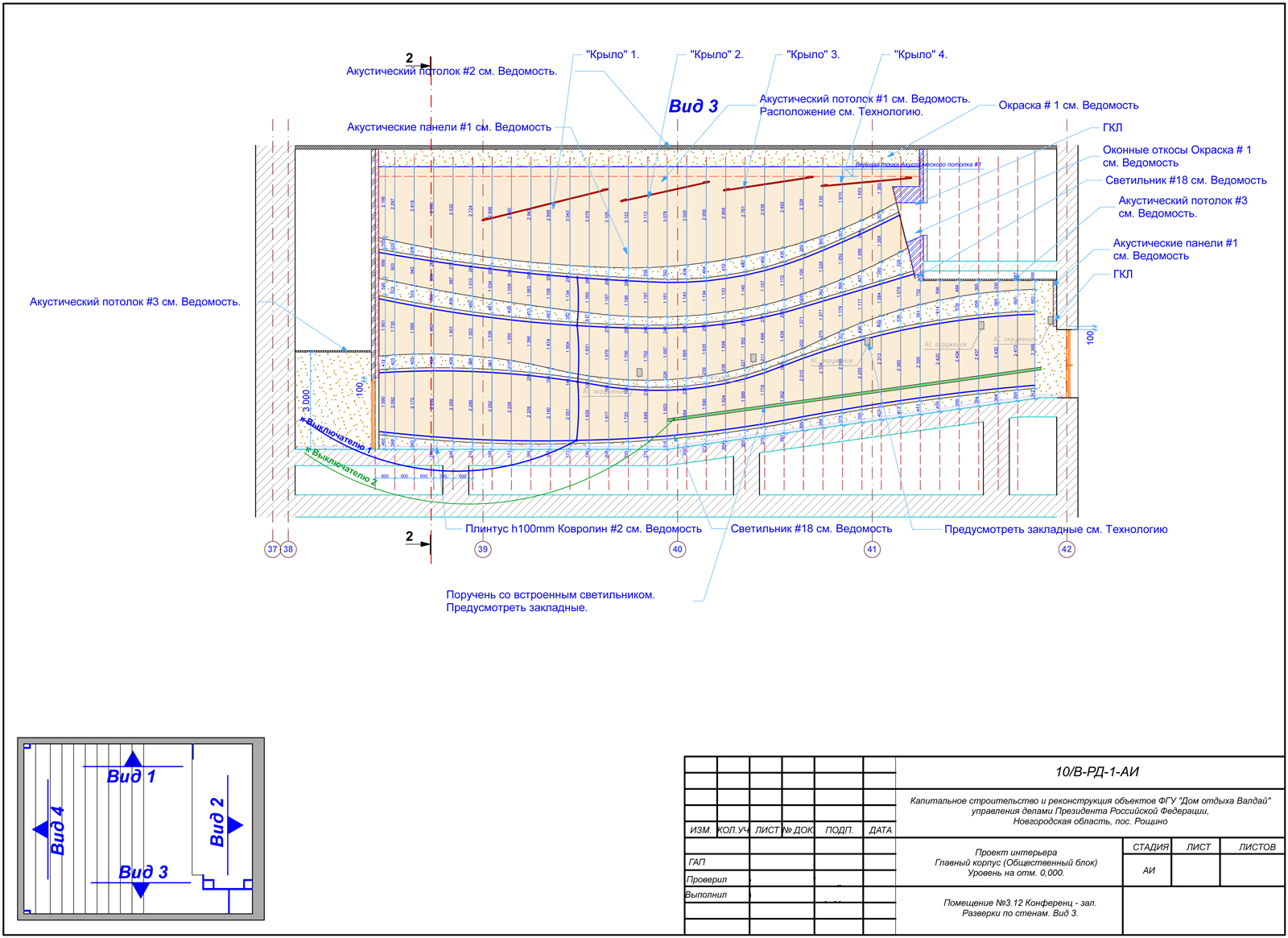Select grid axis bubble 39
This screenshot has width=1288, height=938.
pyautogui.click(x=483, y=549)
